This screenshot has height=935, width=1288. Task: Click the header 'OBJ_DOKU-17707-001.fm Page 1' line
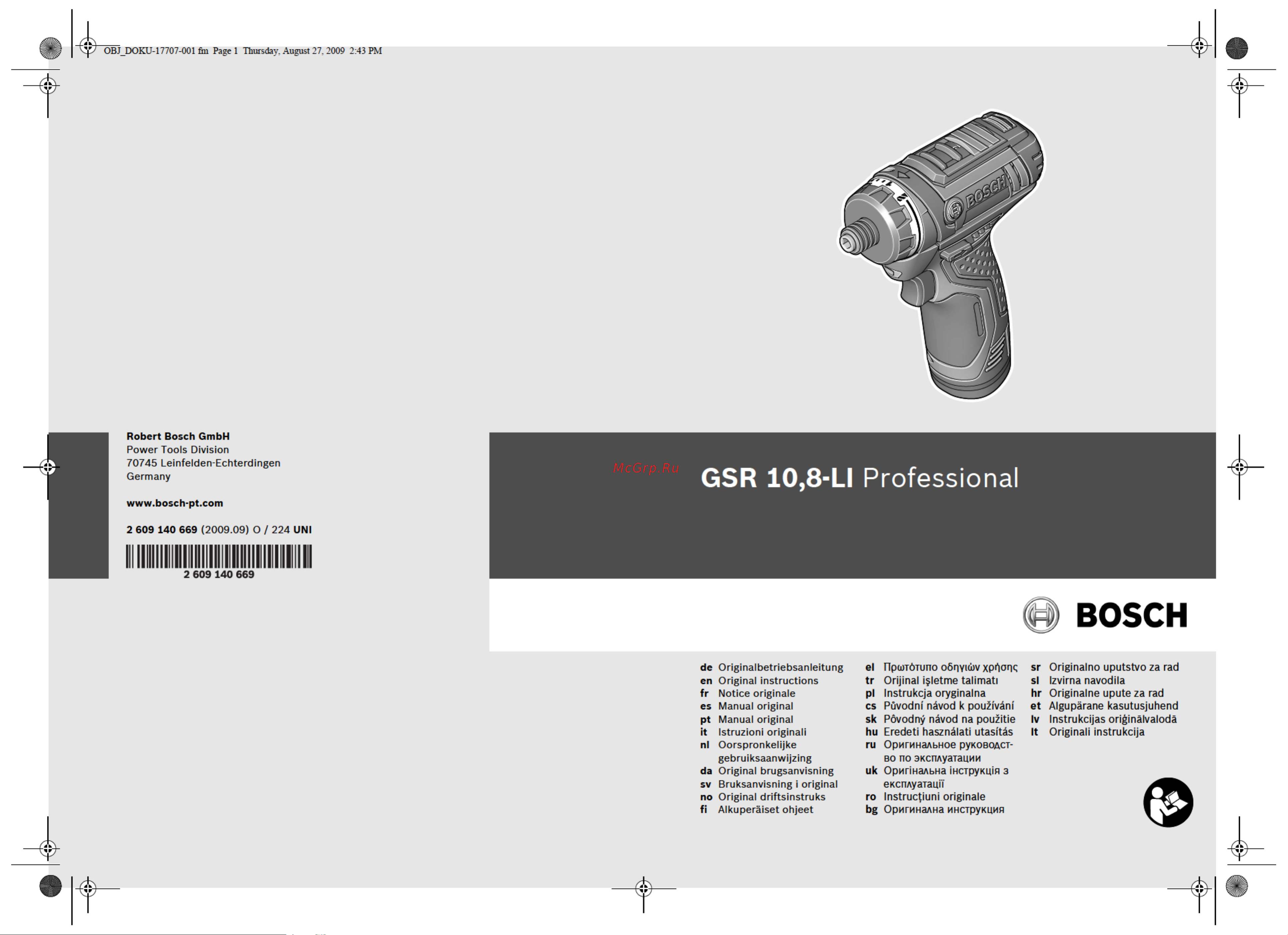[242, 50]
